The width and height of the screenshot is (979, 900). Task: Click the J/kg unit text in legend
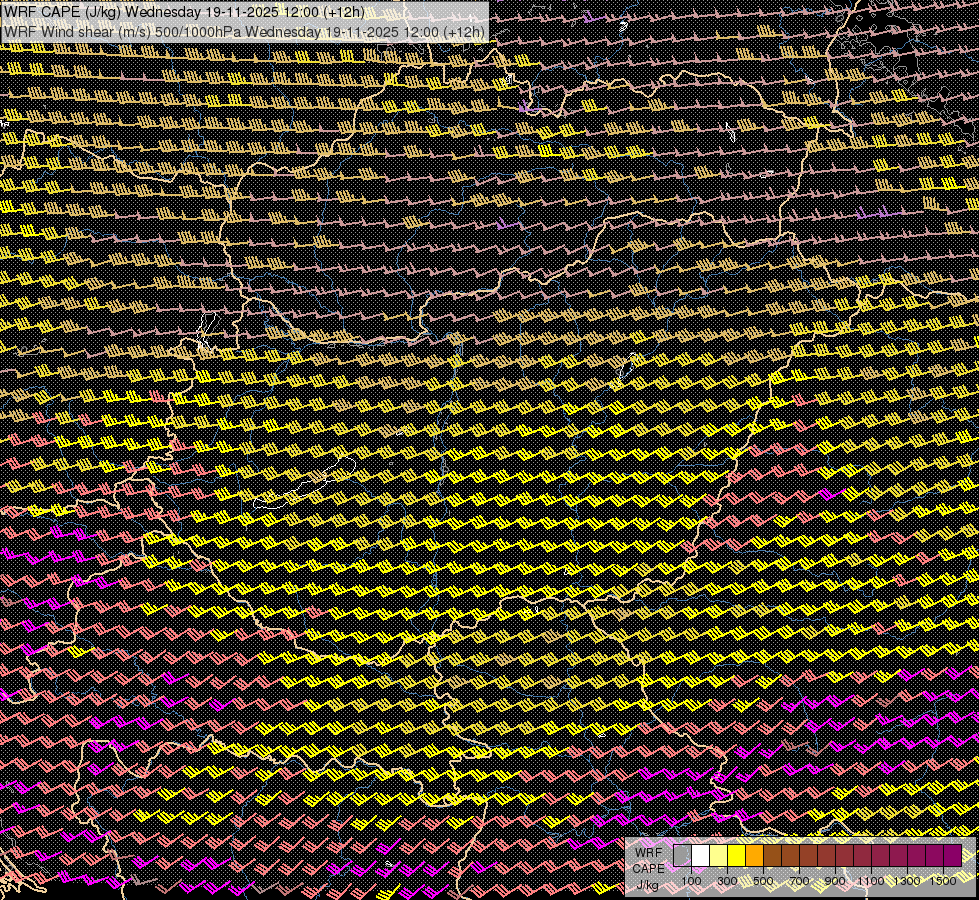648,884
